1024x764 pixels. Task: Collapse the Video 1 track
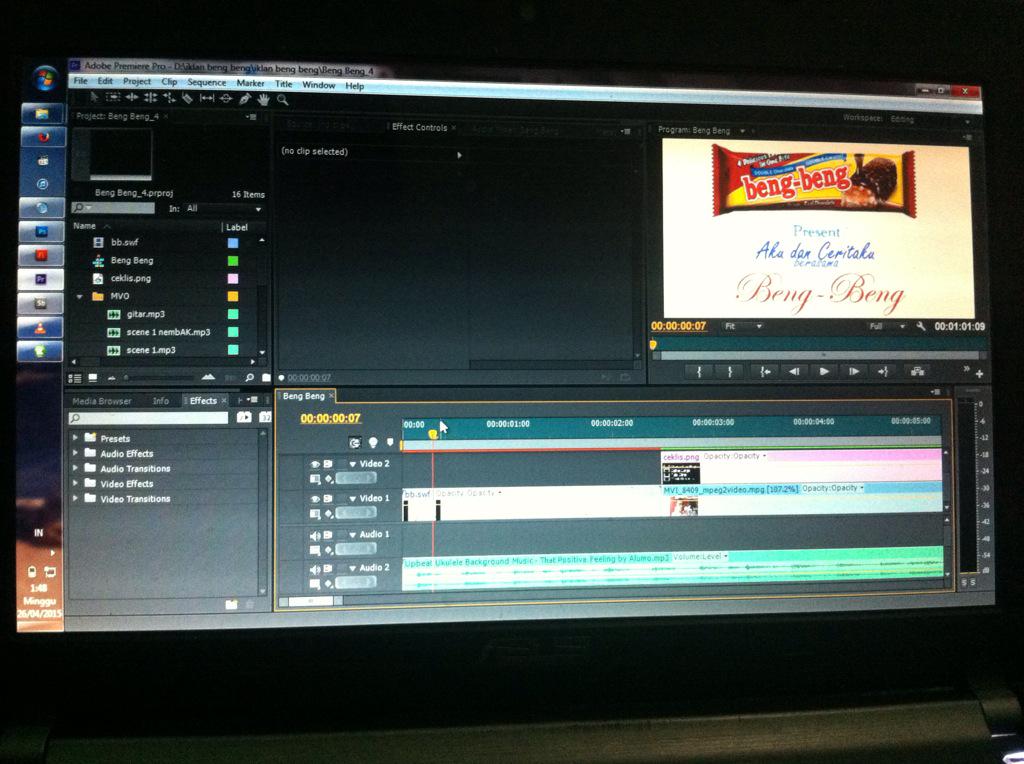[x=353, y=499]
